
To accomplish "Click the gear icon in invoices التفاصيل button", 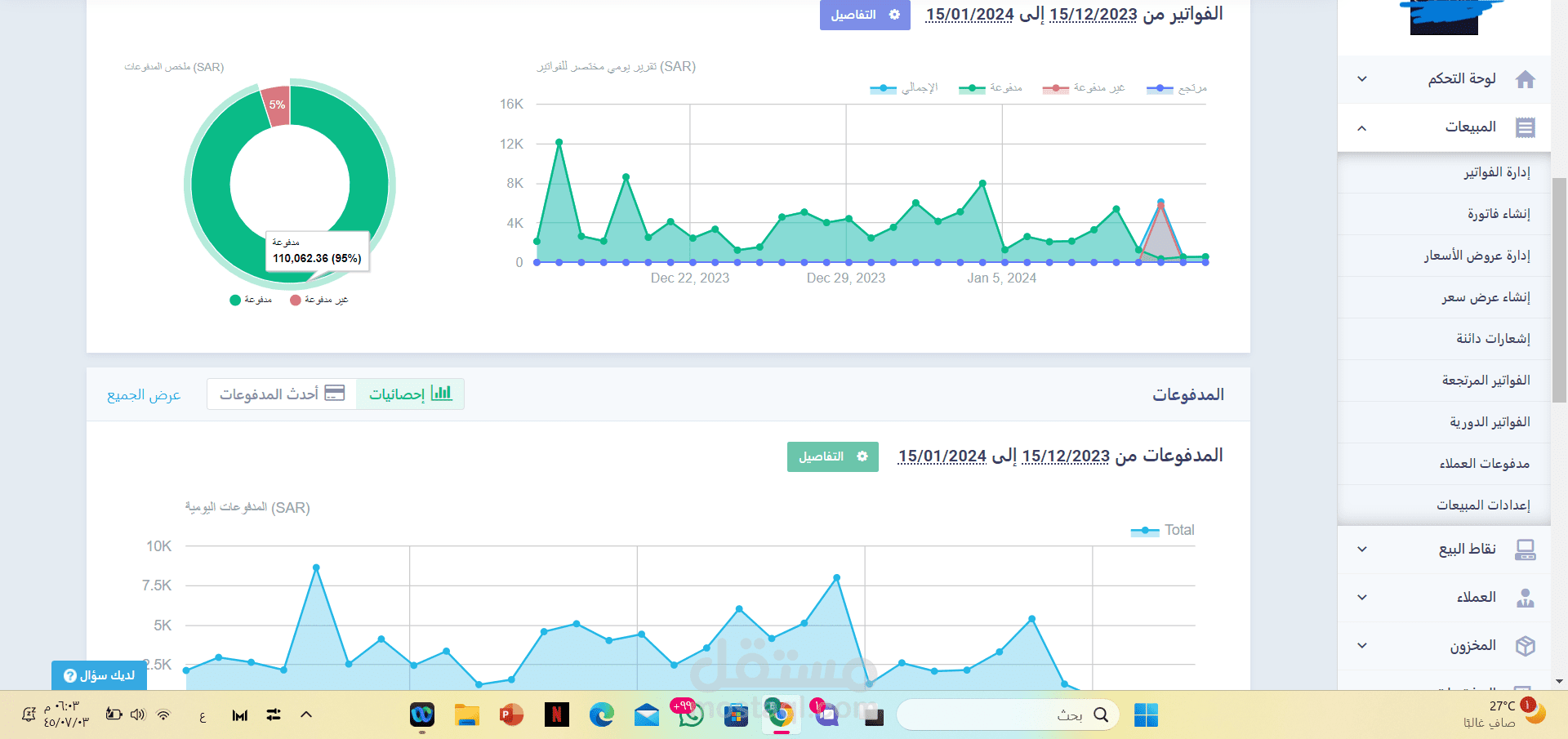I will pos(894,15).
